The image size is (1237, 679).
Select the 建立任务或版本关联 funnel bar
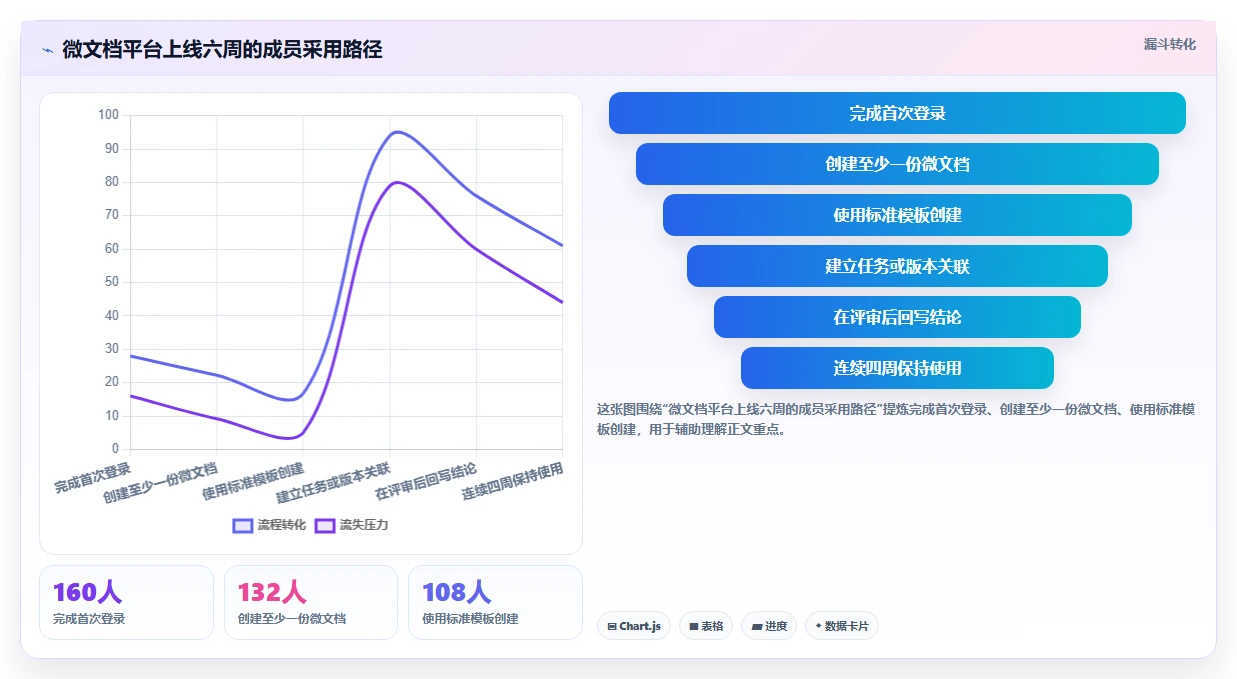point(897,266)
